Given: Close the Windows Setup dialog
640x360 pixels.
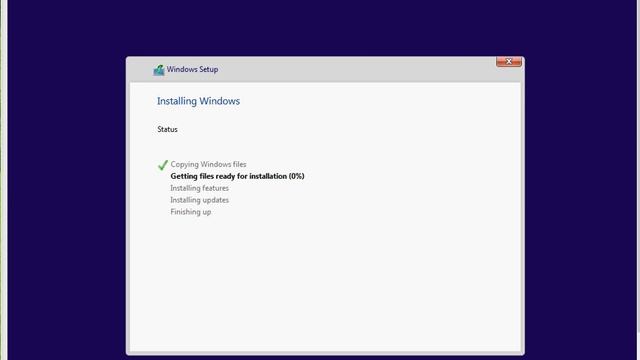Looking at the screenshot, I should tap(509, 62).
